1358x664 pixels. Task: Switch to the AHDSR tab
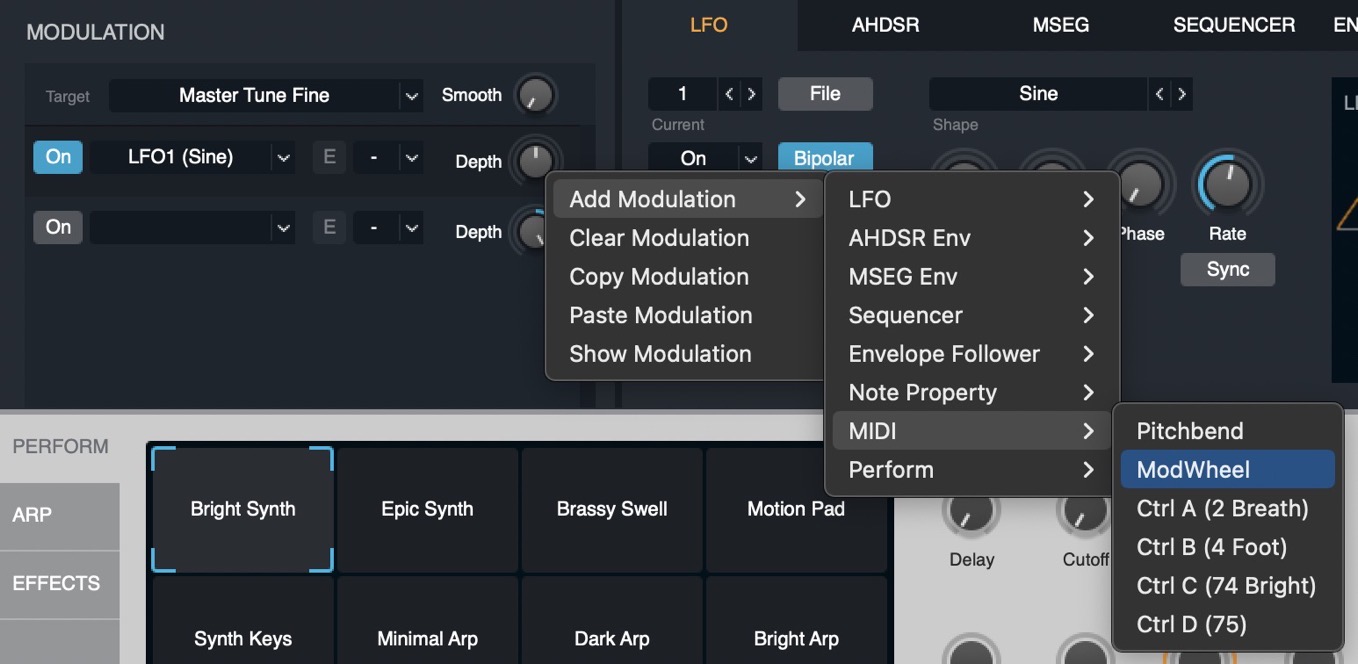884,24
